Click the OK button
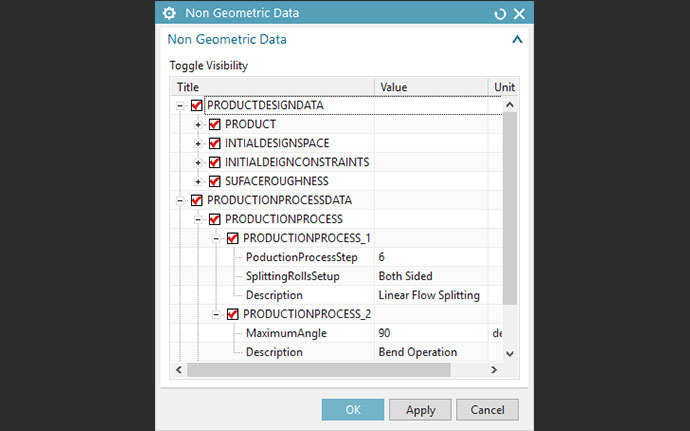690x431 pixels. pos(353,410)
